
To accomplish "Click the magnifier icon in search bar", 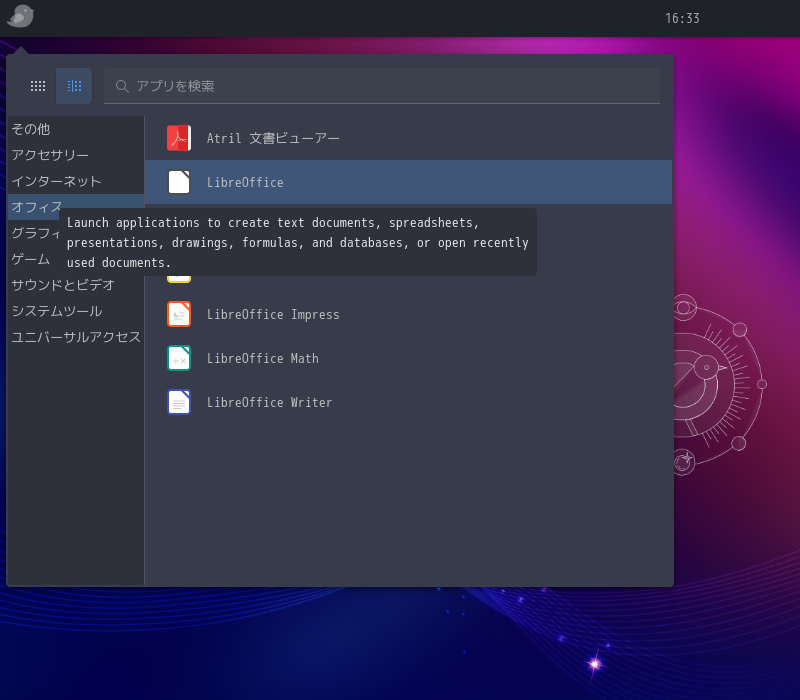I will (x=122, y=86).
